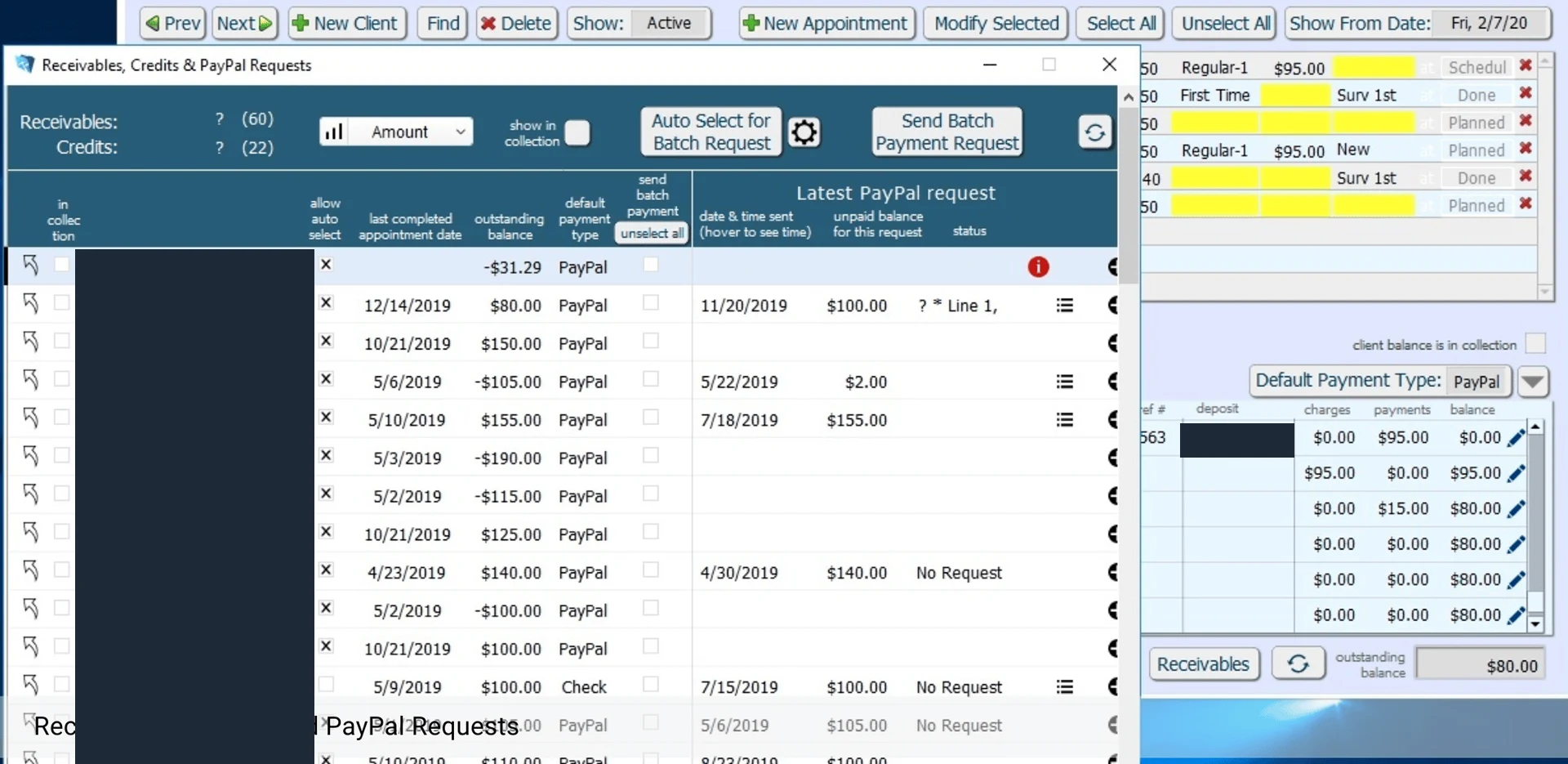
Task: Click the Prev client button
Action: (172, 23)
